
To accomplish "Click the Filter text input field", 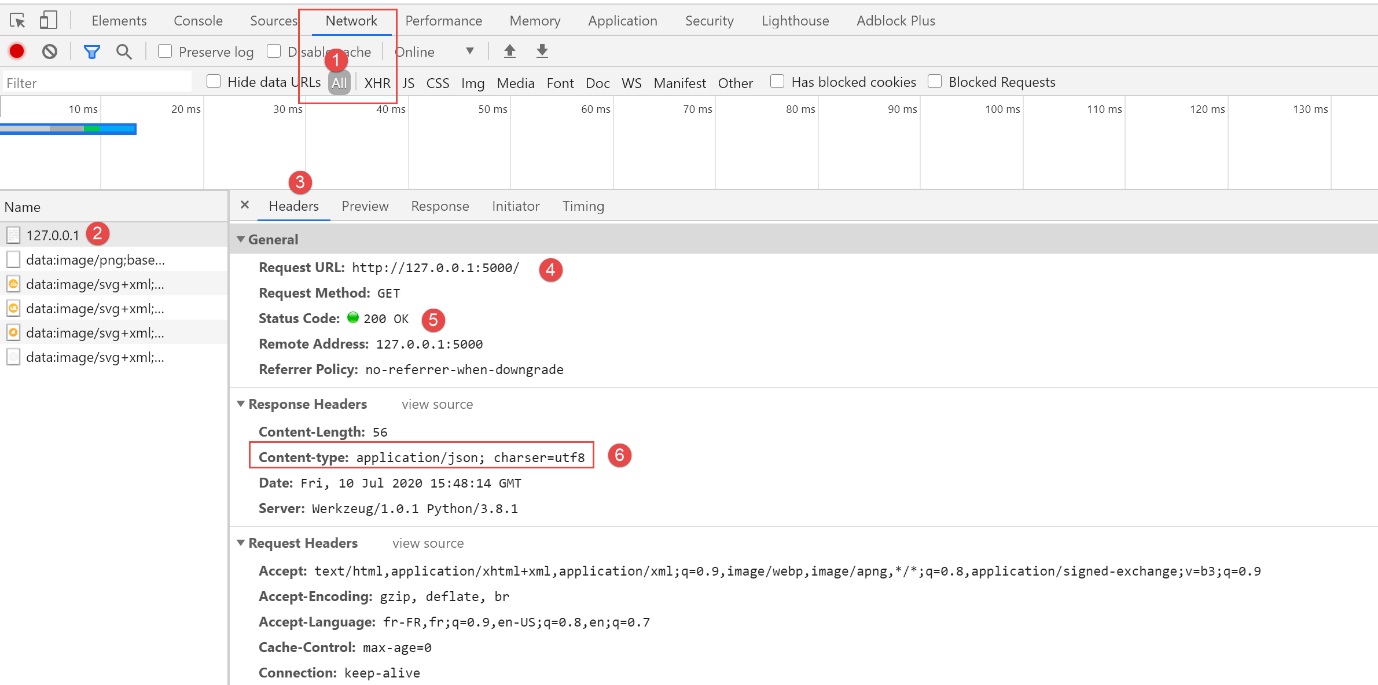I will (97, 83).
